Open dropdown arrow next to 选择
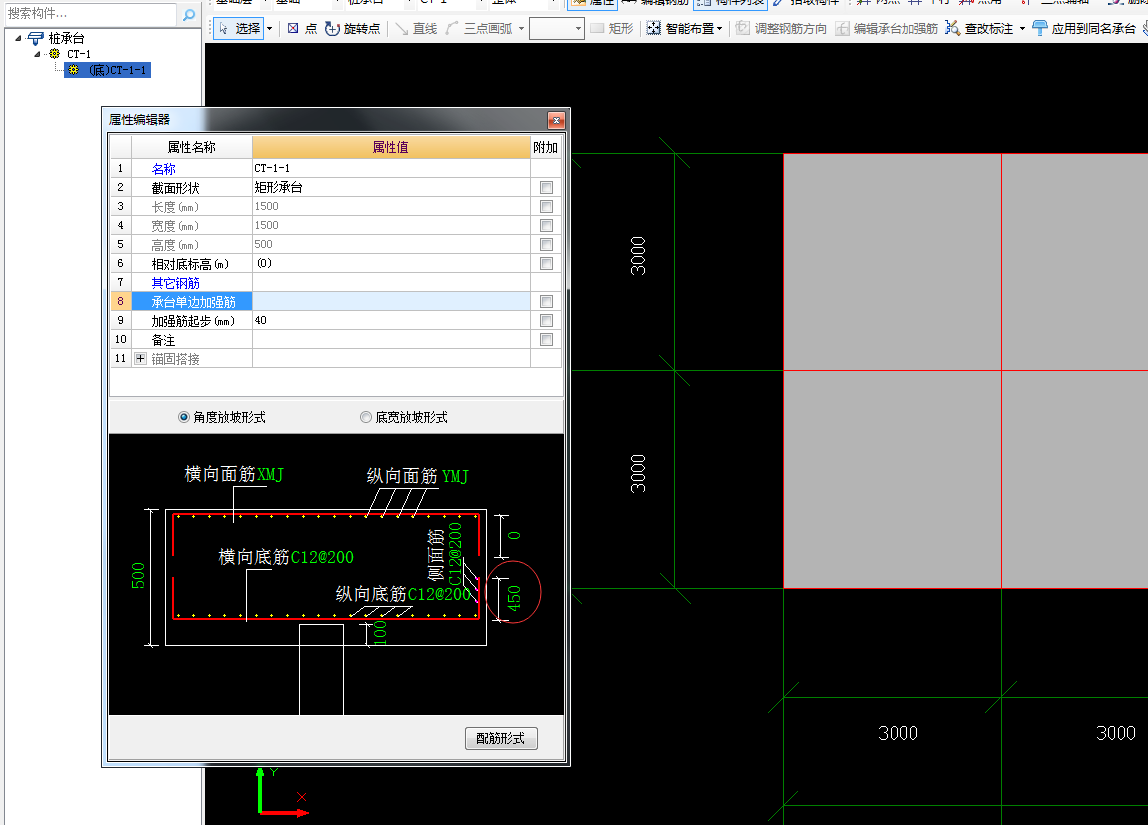The width and height of the screenshot is (1148, 825). [x=269, y=29]
